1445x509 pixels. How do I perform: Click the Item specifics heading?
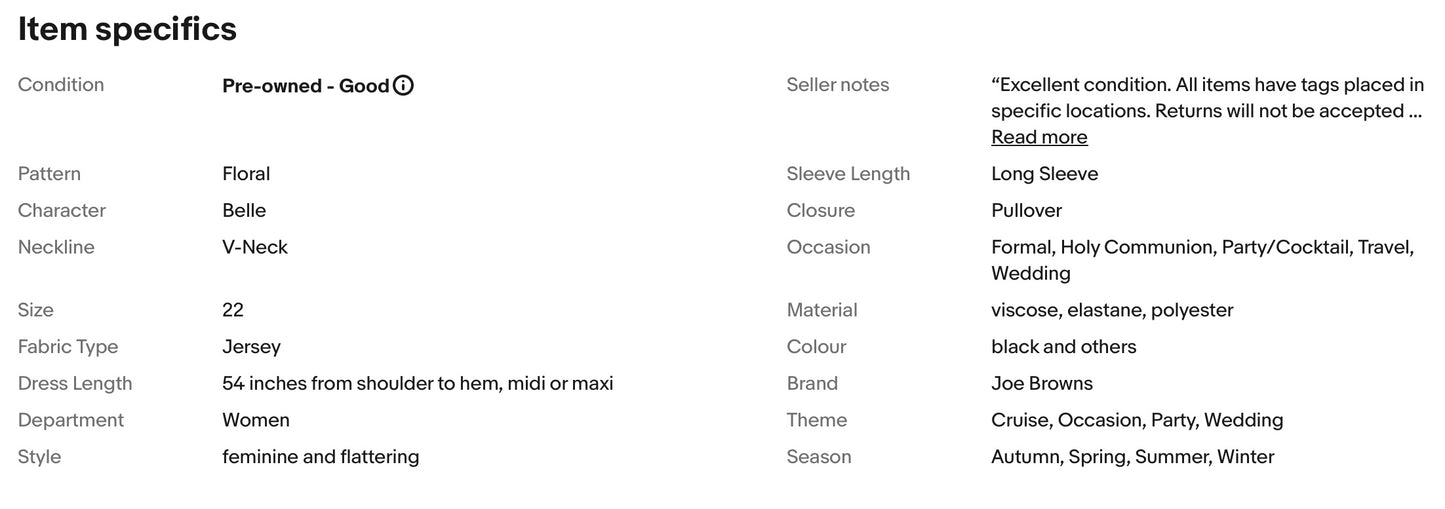point(127,30)
